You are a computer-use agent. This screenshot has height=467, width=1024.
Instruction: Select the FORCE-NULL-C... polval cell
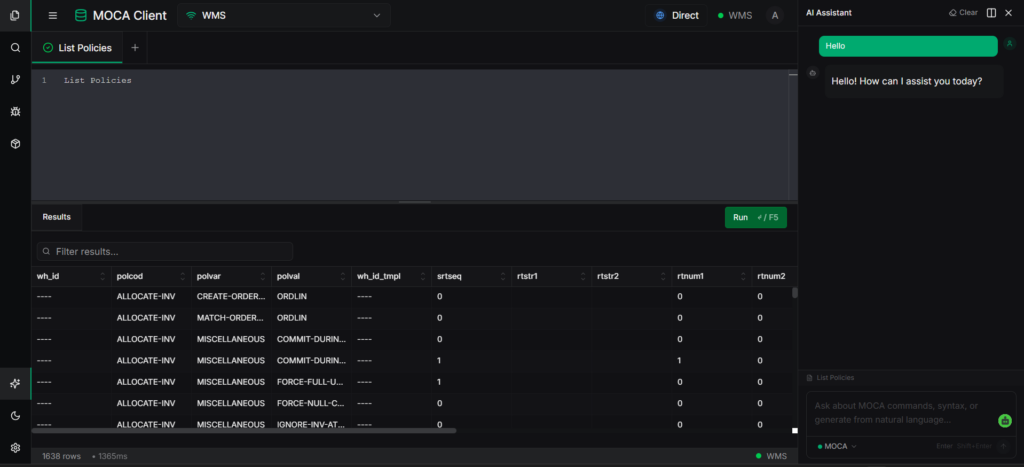[x=312, y=404]
